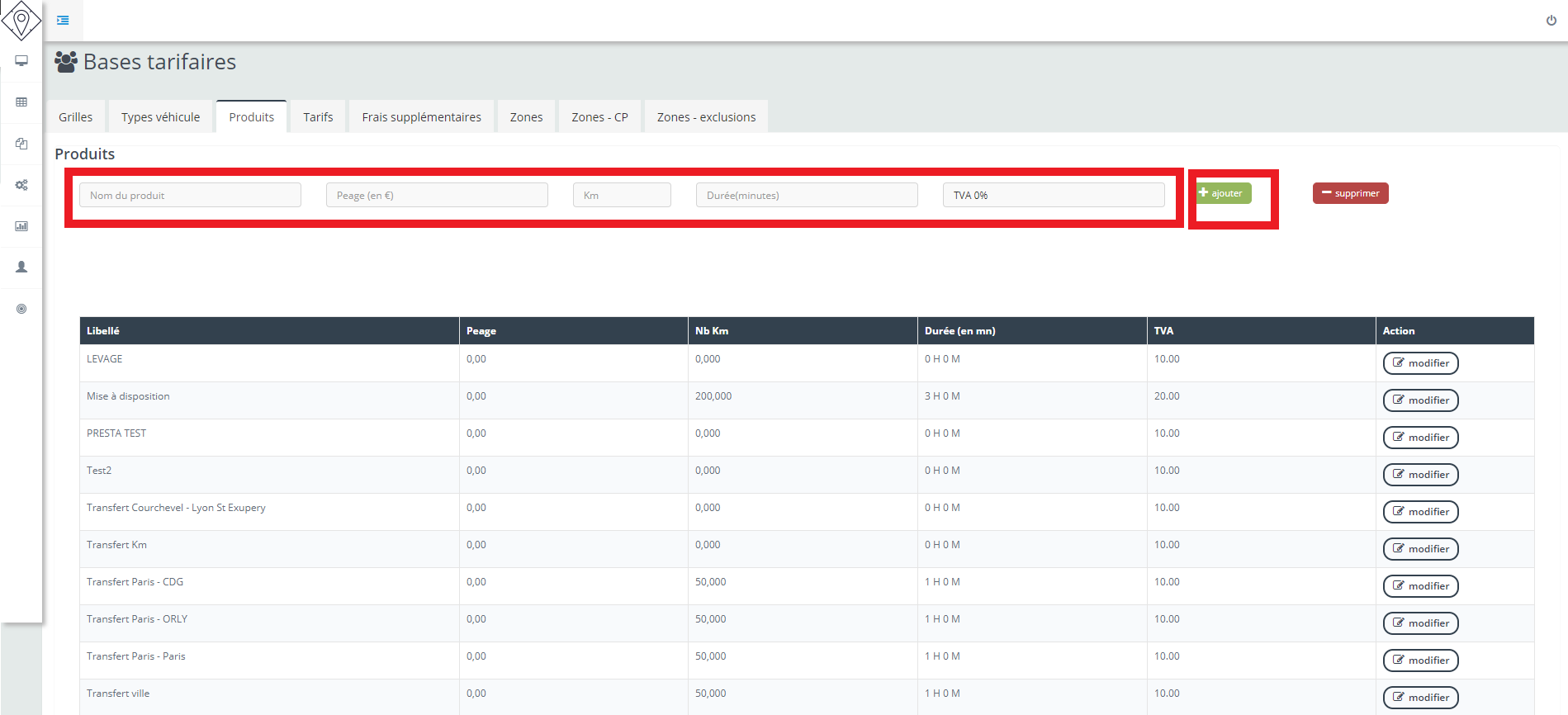The height and width of the screenshot is (715, 1568).
Task: Focus the Nom du produit field
Action: (190, 196)
